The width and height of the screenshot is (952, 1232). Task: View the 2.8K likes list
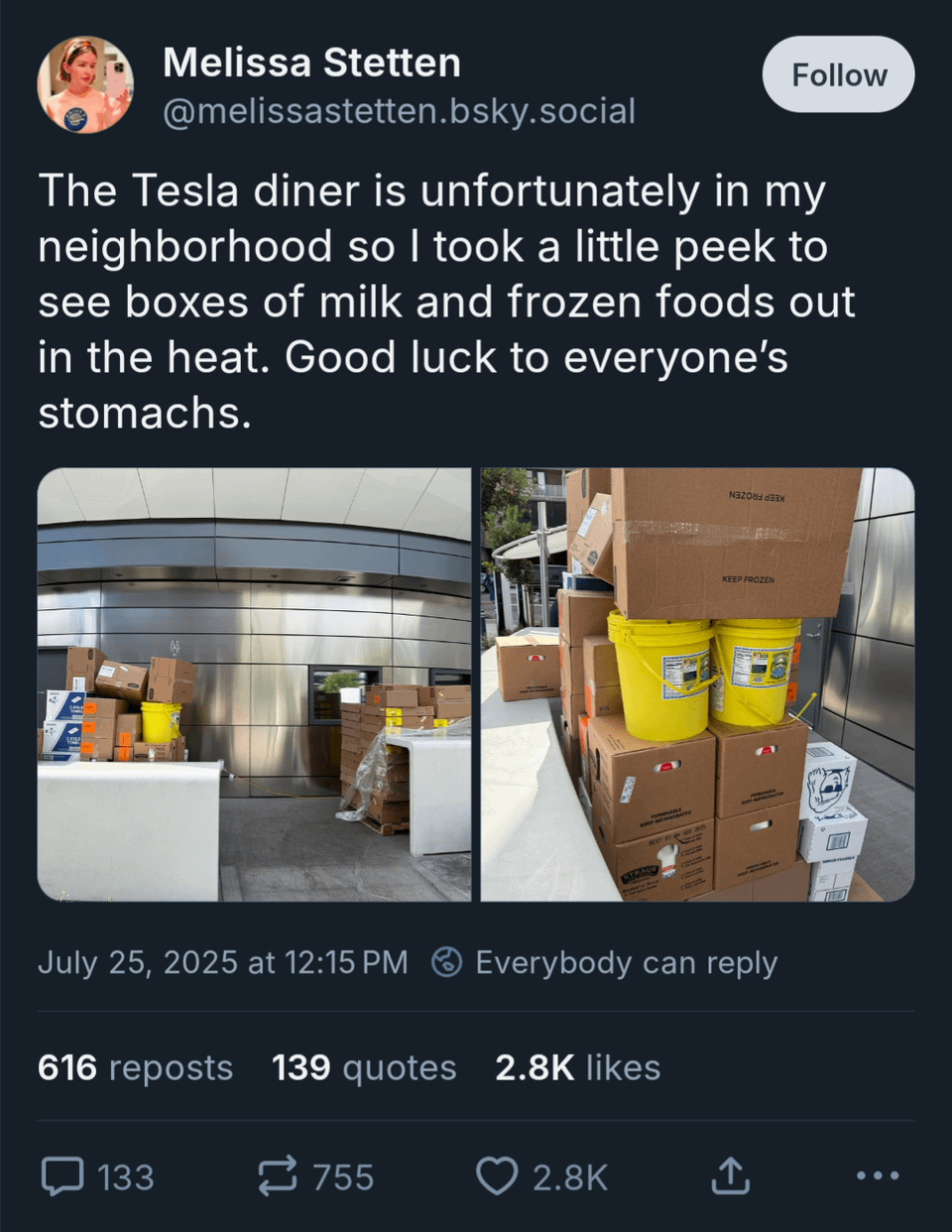click(x=577, y=1067)
